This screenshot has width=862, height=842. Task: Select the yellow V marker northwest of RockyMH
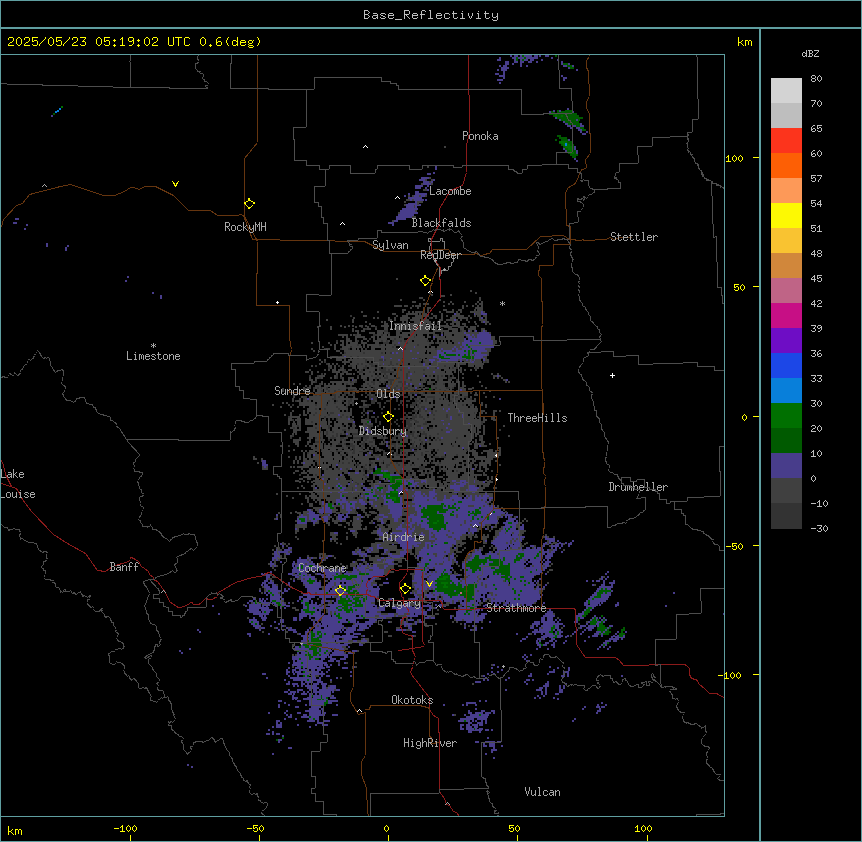pyautogui.click(x=175, y=184)
